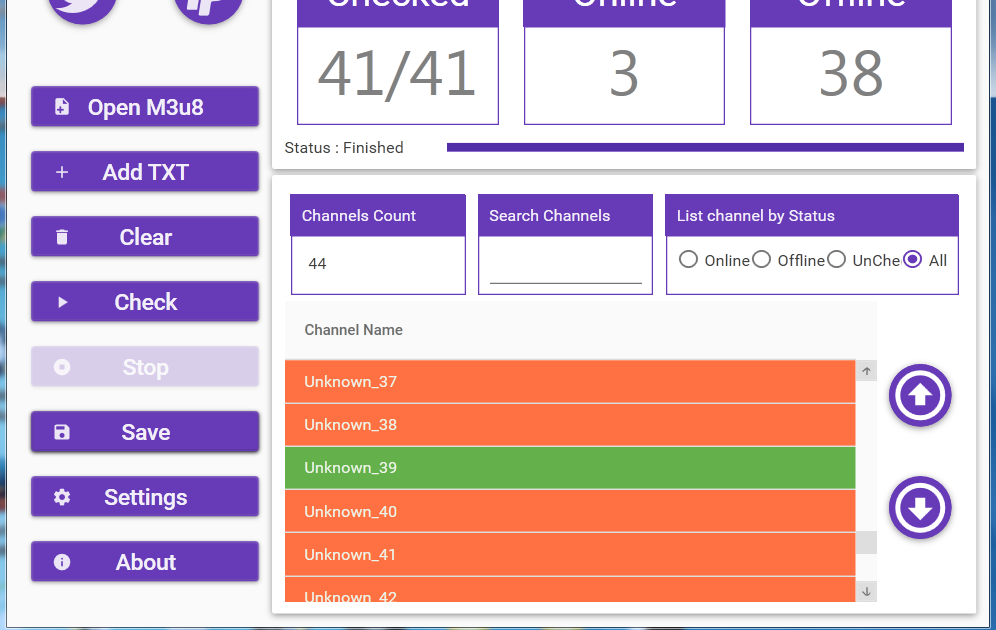996x630 pixels.
Task: Open the Twitter profile icon
Action: click(x=81, y=8)
